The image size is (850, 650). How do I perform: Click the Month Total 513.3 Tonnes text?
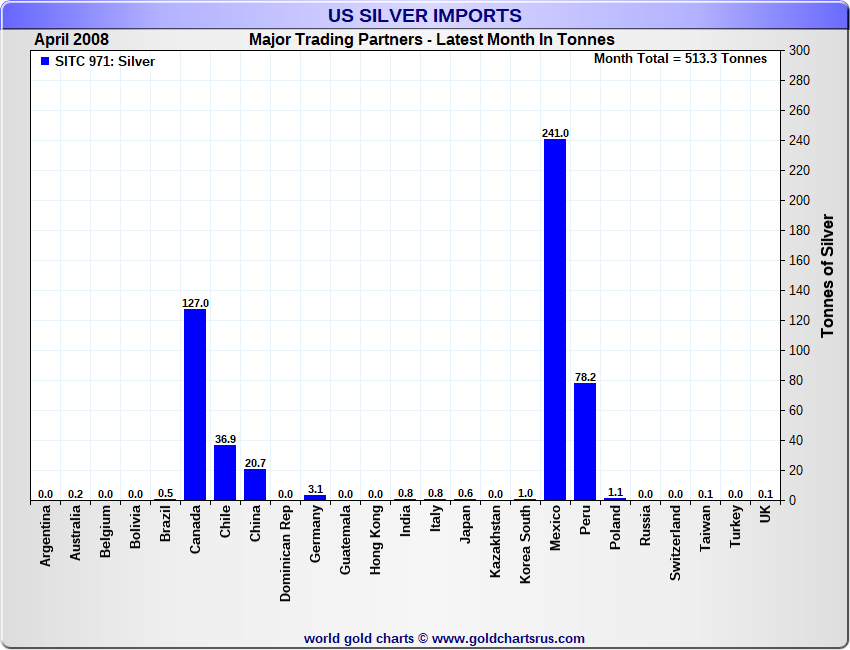coord(680,59)
